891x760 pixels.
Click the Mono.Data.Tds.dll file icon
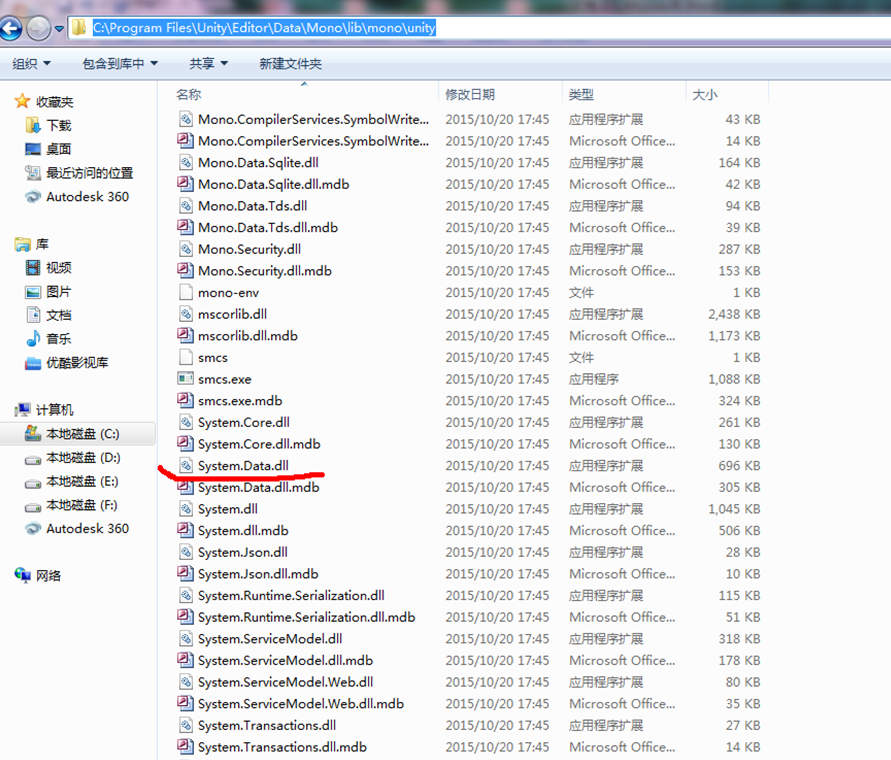(185, 206)
